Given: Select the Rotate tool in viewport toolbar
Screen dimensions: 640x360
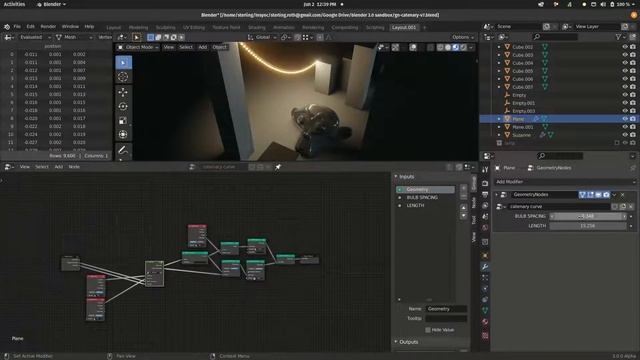Looking at the screenshot, I should point(123,106).
